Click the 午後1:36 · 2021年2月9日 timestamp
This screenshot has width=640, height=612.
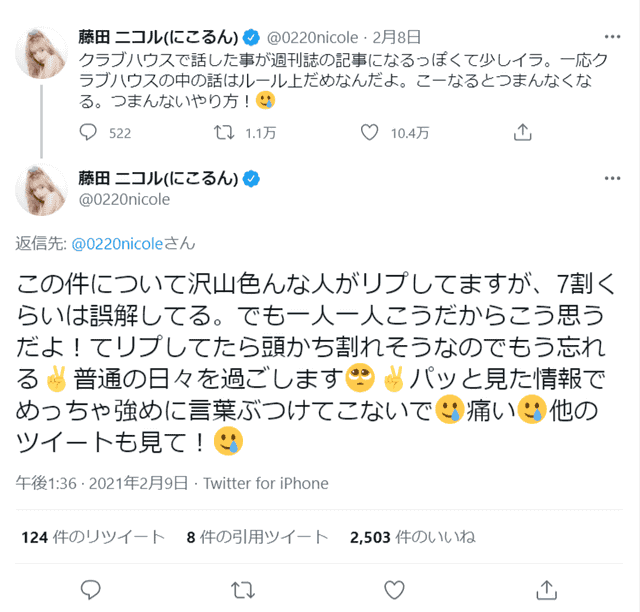pyautogui.click(x=102, y=483)
